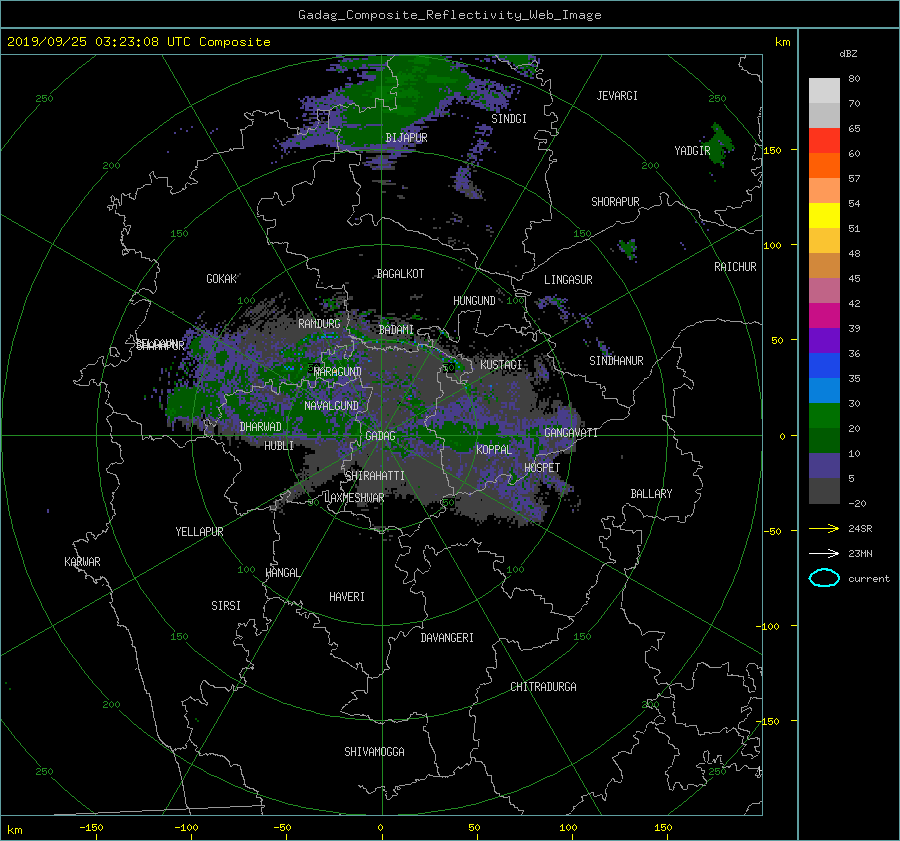Click the HUNGUND city label
Screen dimensions: 900x841
tap(474, 301)
